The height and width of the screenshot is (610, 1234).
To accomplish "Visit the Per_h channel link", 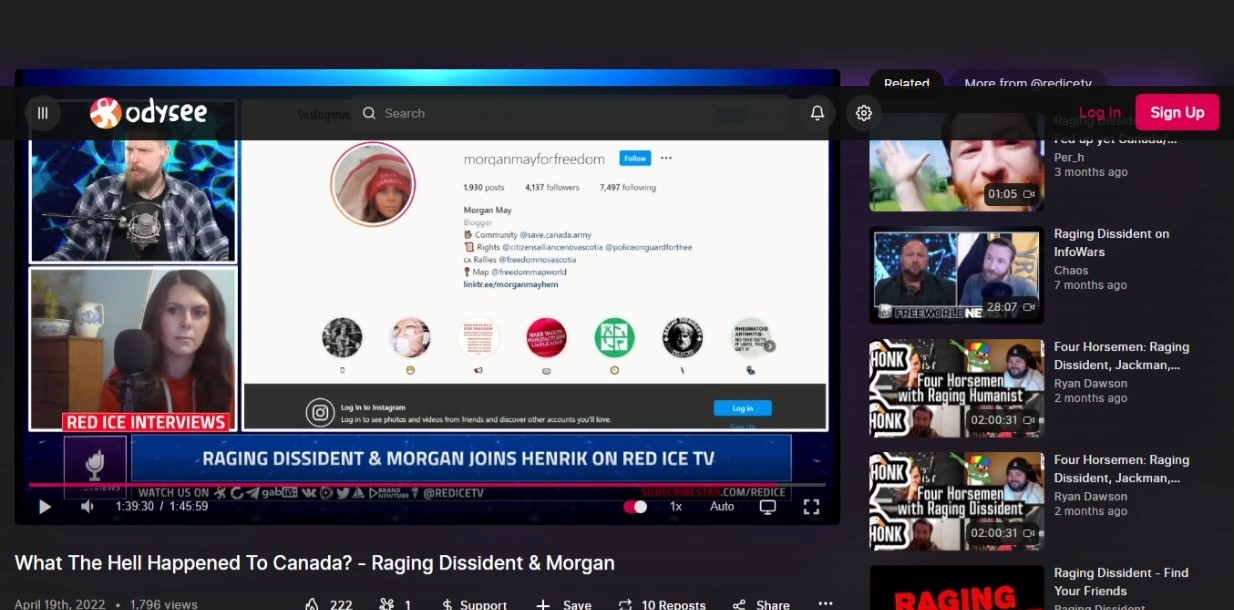I will coord(1069,157).
